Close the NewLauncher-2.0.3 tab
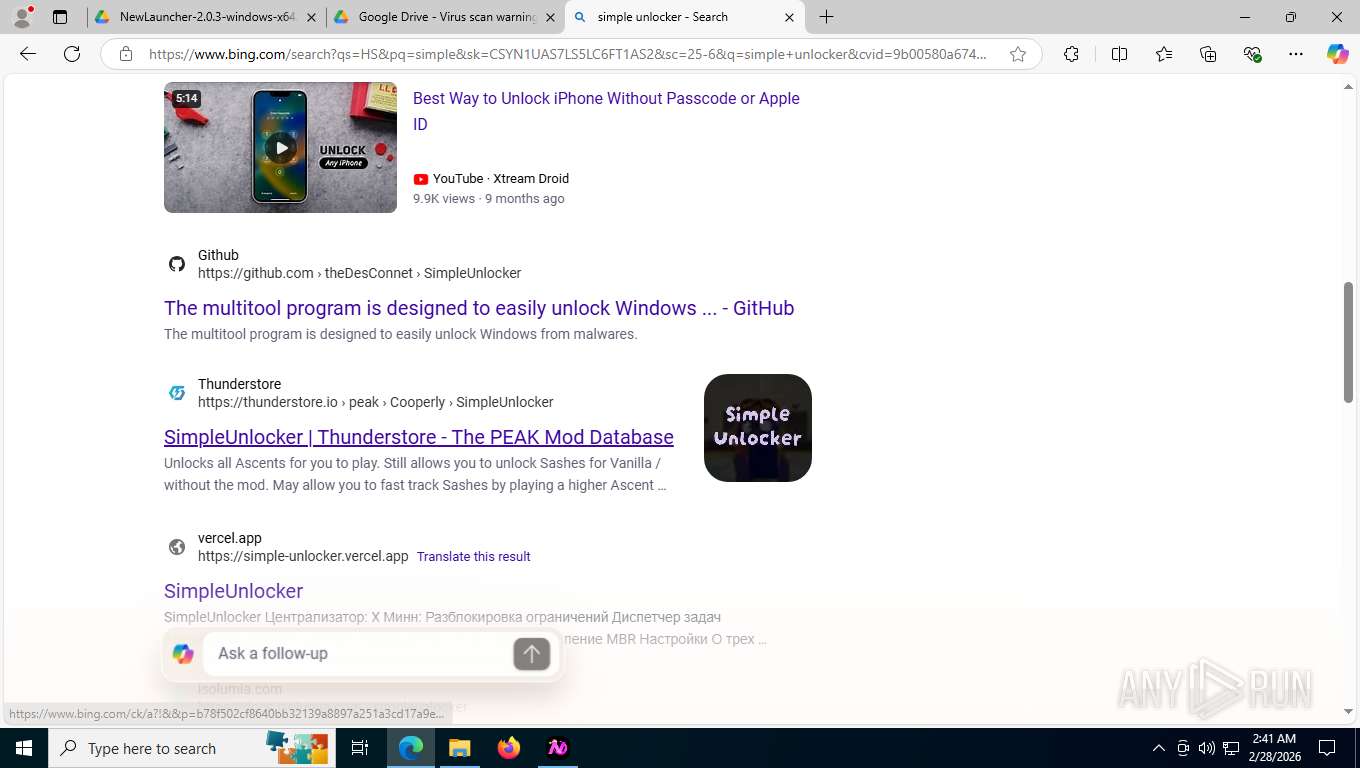1360x768 pixels. (x=311, y=17)
